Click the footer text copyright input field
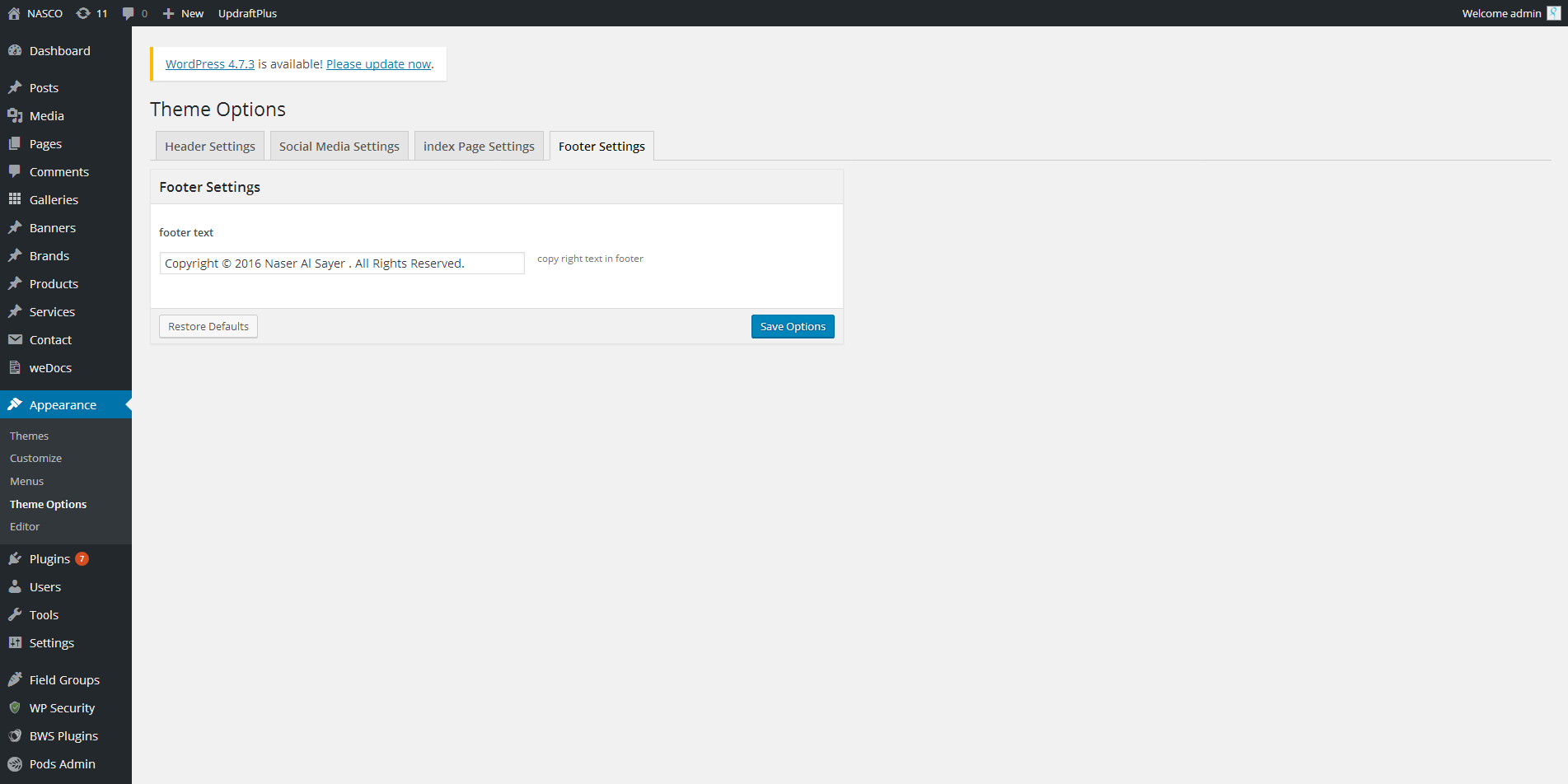Screen dimensions: 1568x784 click(341, 263)
